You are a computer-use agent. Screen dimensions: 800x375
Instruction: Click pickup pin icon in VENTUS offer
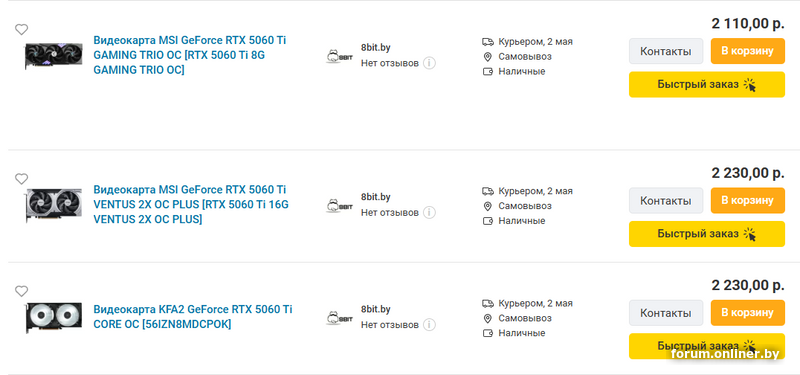click(x=487, y=206)
